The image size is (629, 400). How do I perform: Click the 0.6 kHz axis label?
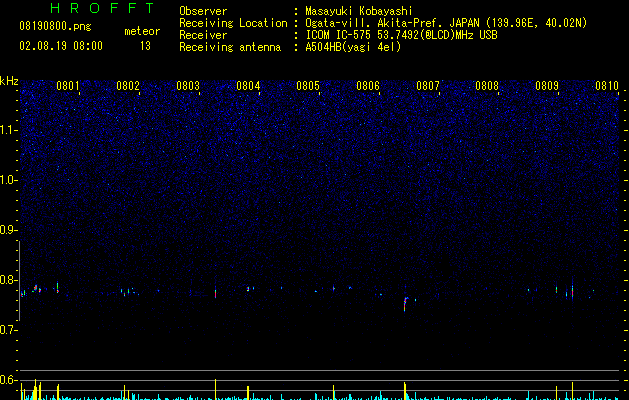9,380
